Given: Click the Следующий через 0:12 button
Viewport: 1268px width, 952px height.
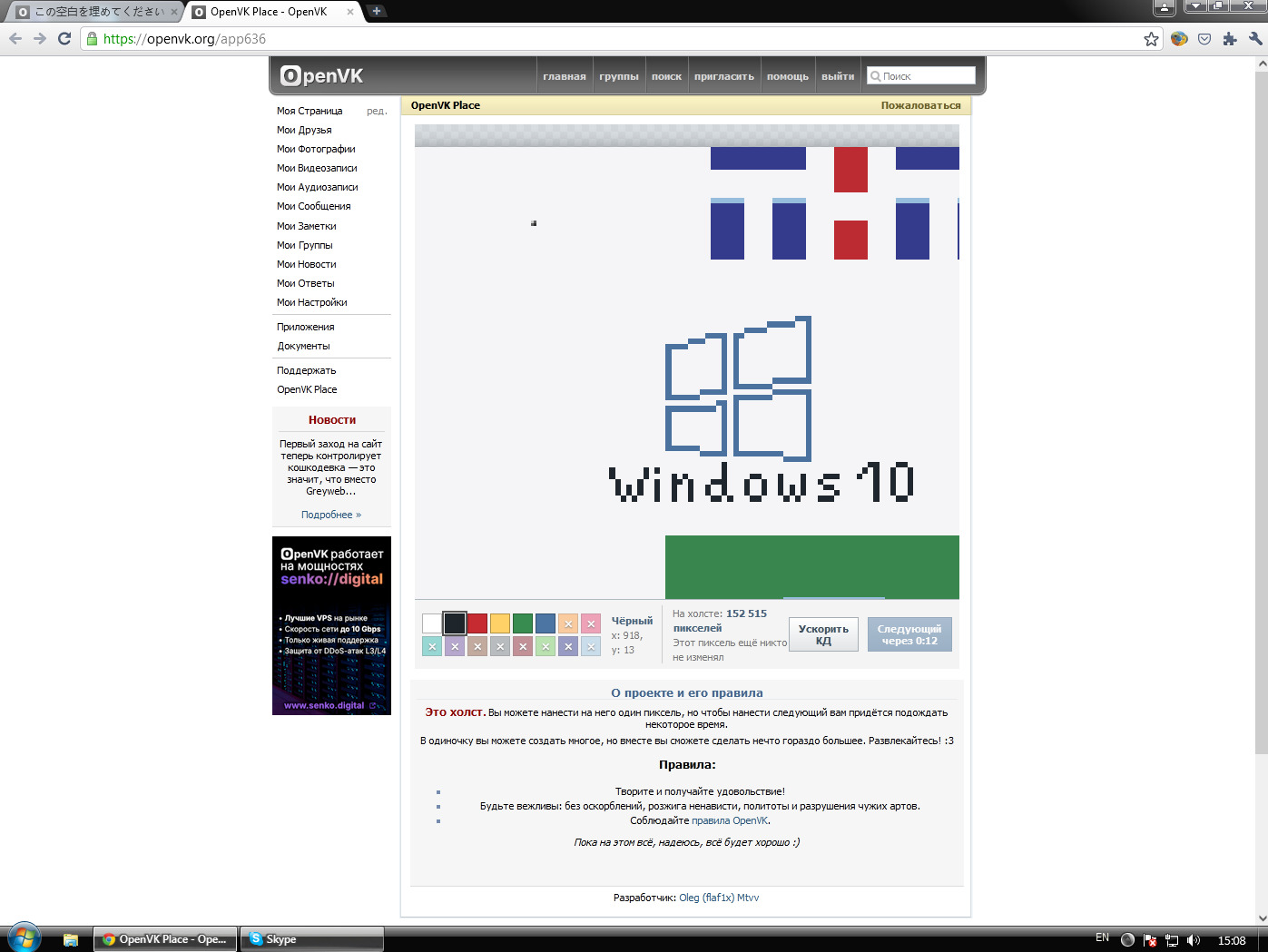Looking at the screenshot, I should (x=909, y=634).
